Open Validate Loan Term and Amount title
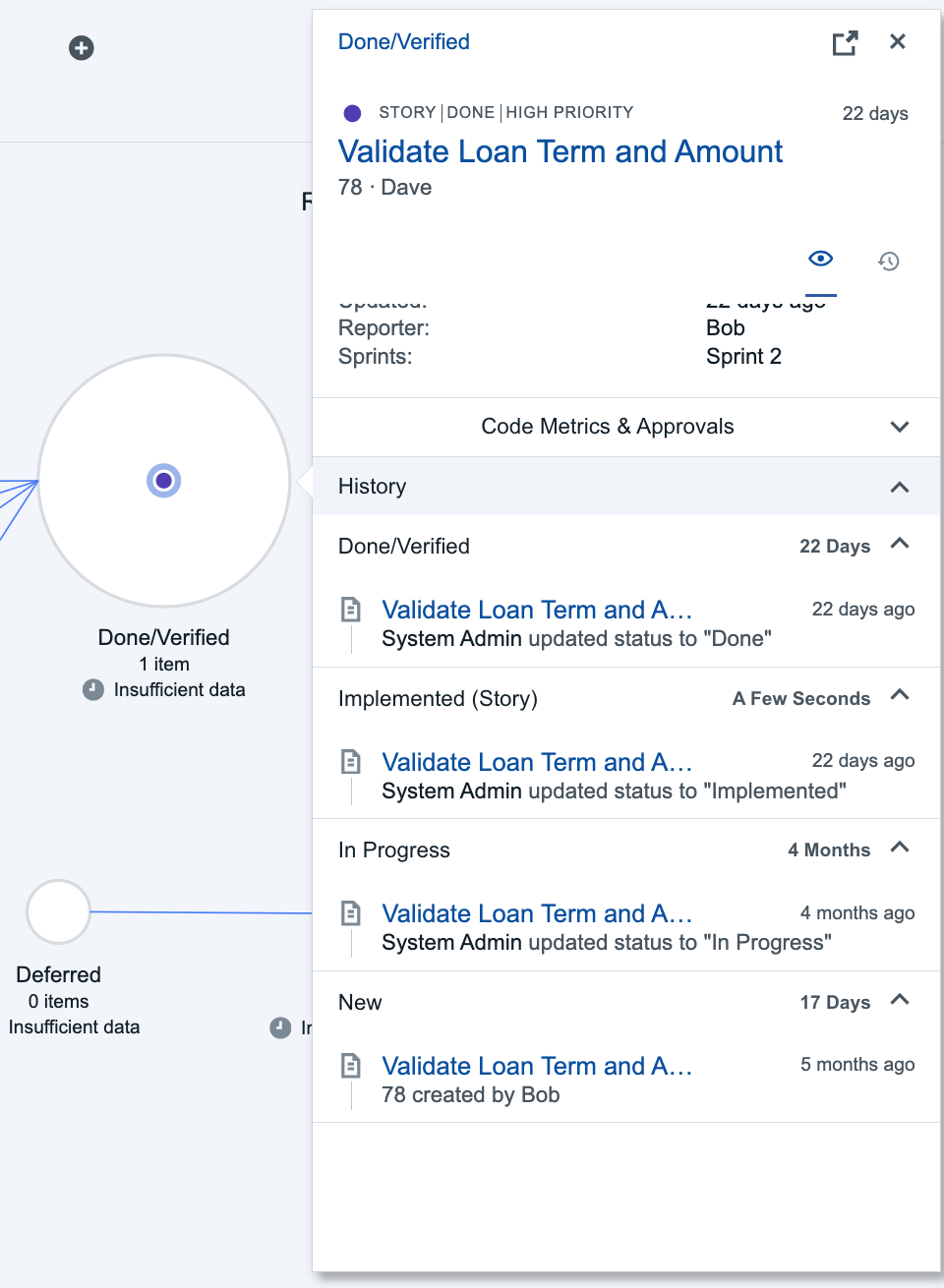This screenshot has width=944, height=1288. pos(560,151)
